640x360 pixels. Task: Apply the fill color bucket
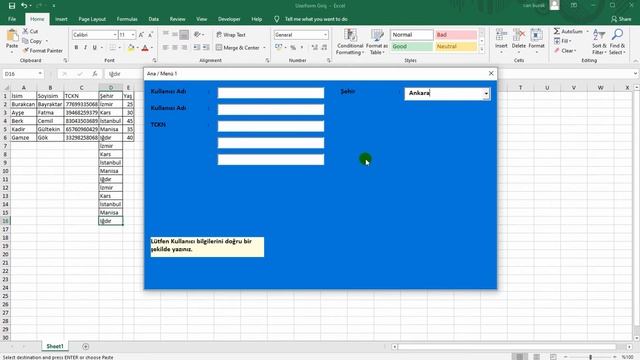[x=131, y=48]
